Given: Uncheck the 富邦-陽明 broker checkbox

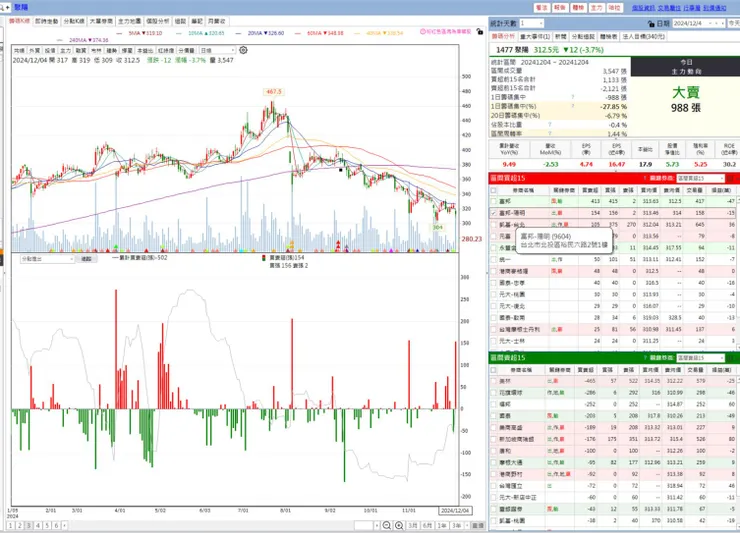Looking at the screenshot, I should [494, 213].
